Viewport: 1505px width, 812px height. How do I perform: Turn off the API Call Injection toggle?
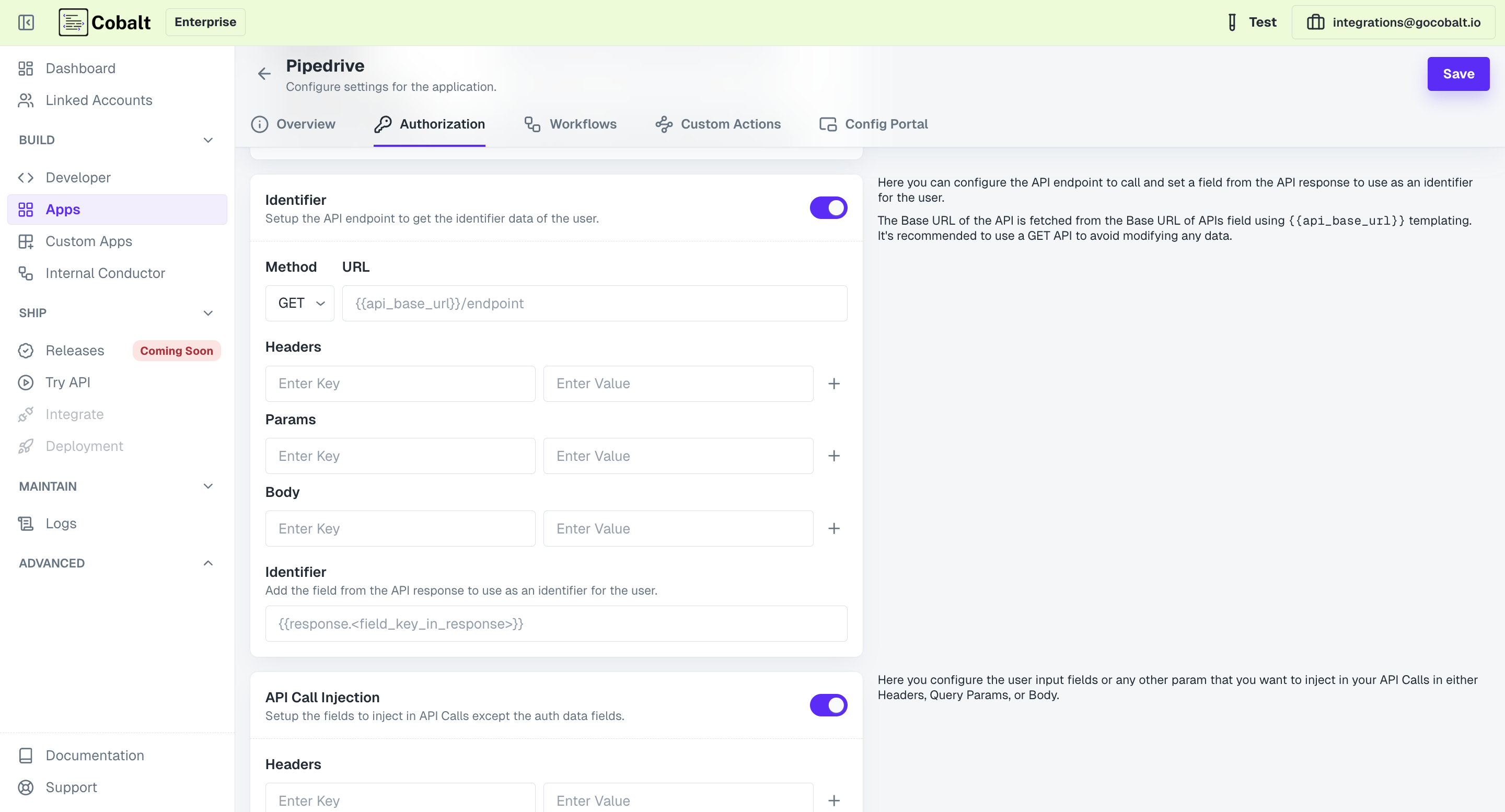pos(828,705)
